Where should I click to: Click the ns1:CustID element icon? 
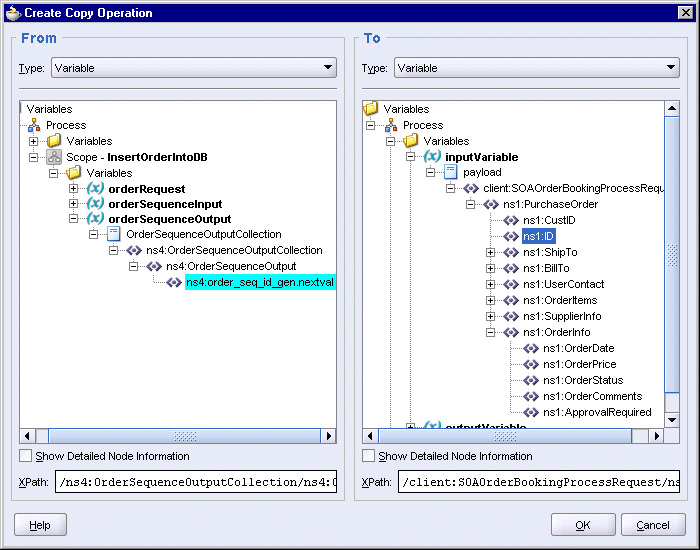click(511, 221)
